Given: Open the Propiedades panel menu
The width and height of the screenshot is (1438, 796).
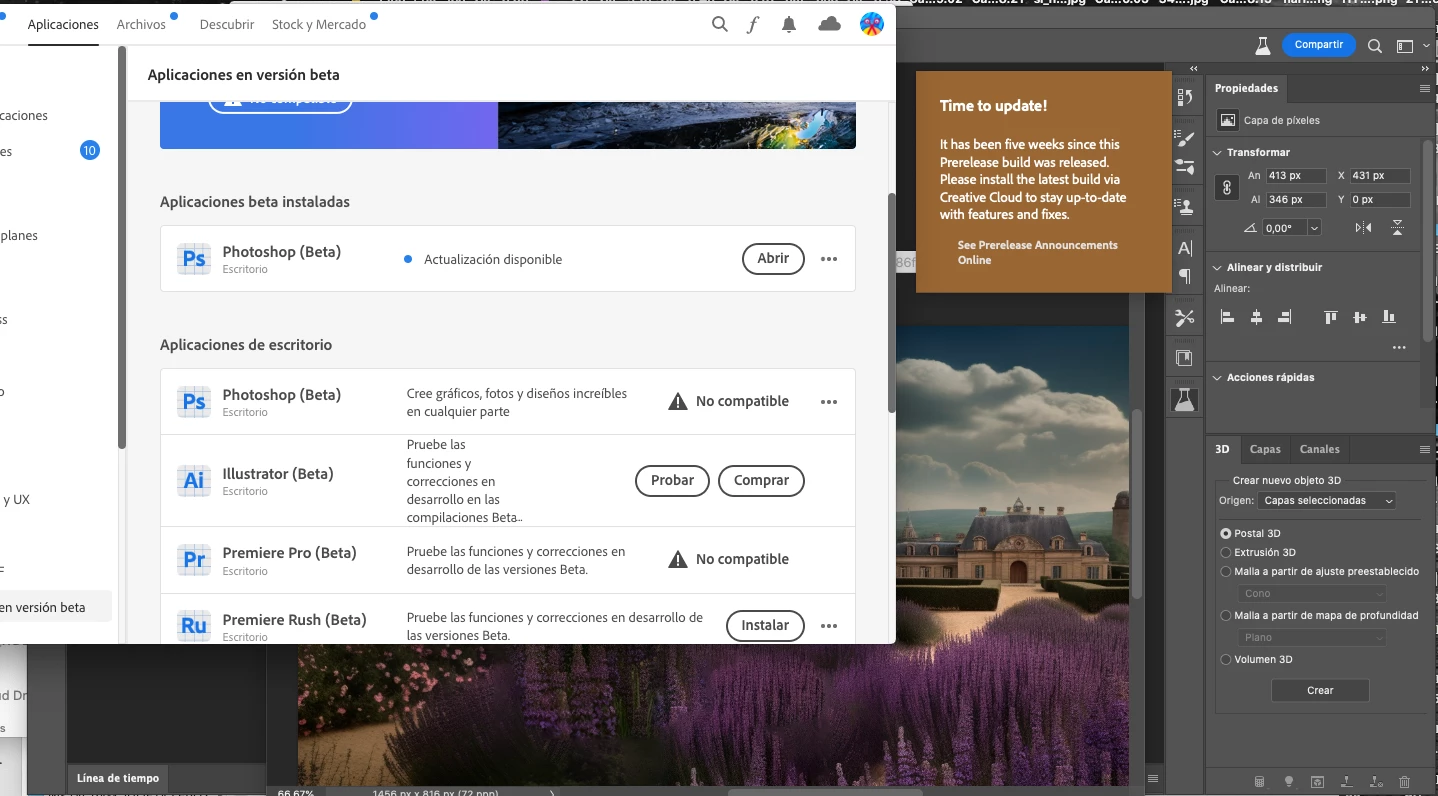Looking at the screenshot, I should coord(1425,89).
